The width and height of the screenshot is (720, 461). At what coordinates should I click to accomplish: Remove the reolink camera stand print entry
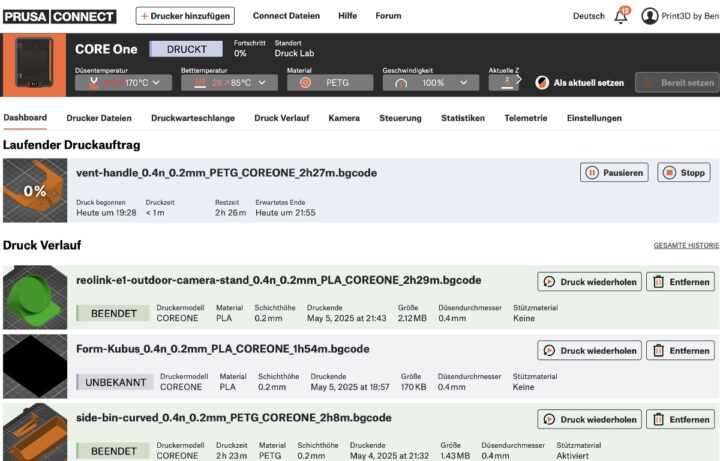click(x=680, y=281)
